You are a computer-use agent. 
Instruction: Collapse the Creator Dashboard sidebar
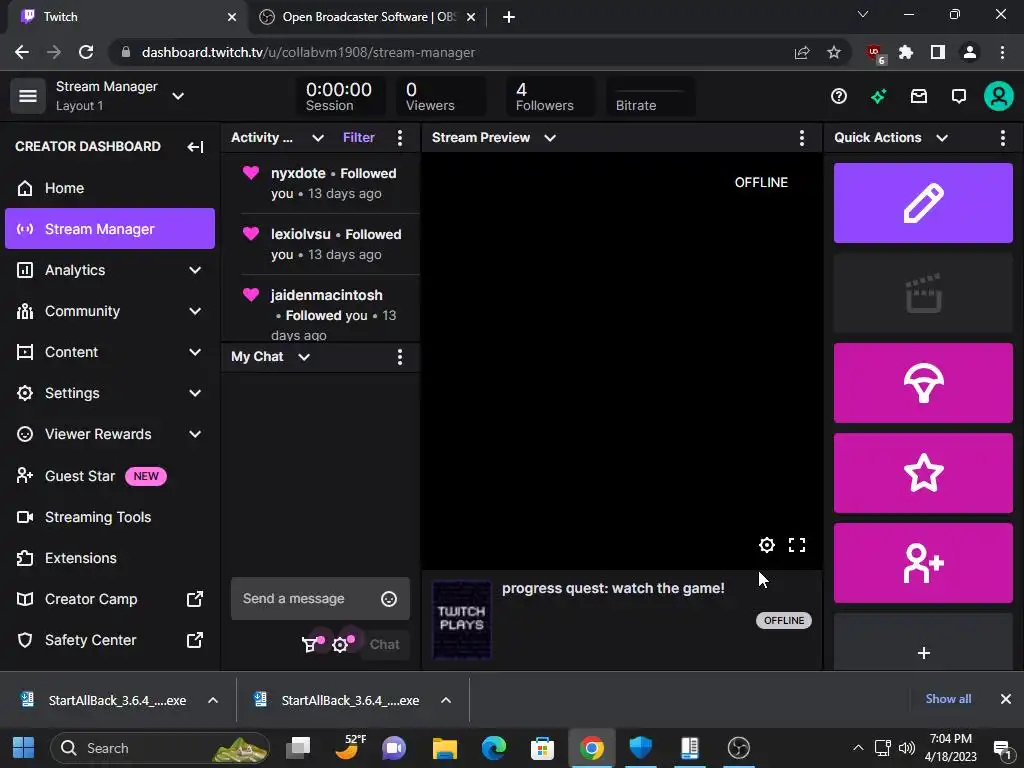pos(195,146)
